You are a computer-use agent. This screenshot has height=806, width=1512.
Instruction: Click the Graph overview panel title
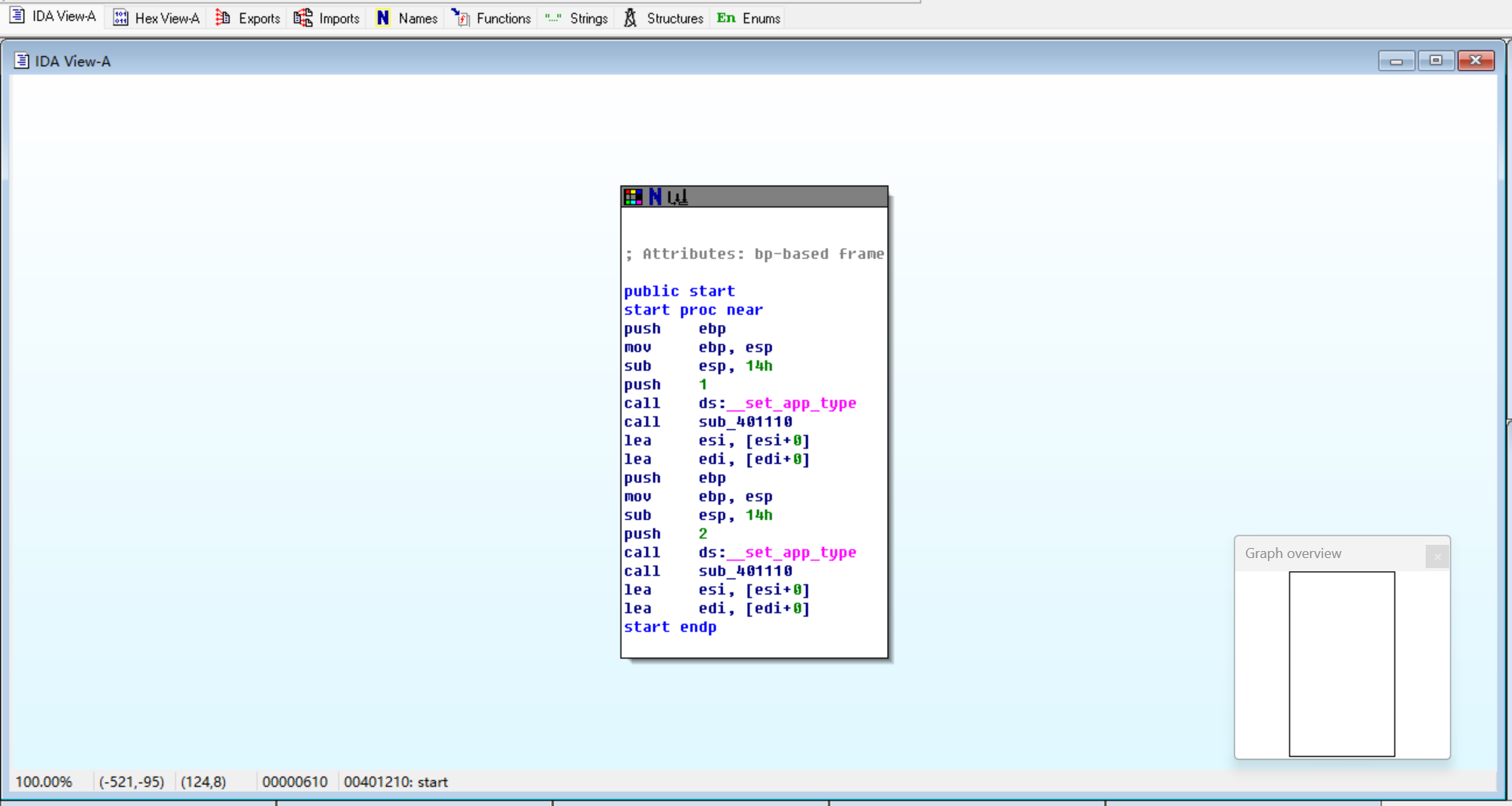(1293, 553)
